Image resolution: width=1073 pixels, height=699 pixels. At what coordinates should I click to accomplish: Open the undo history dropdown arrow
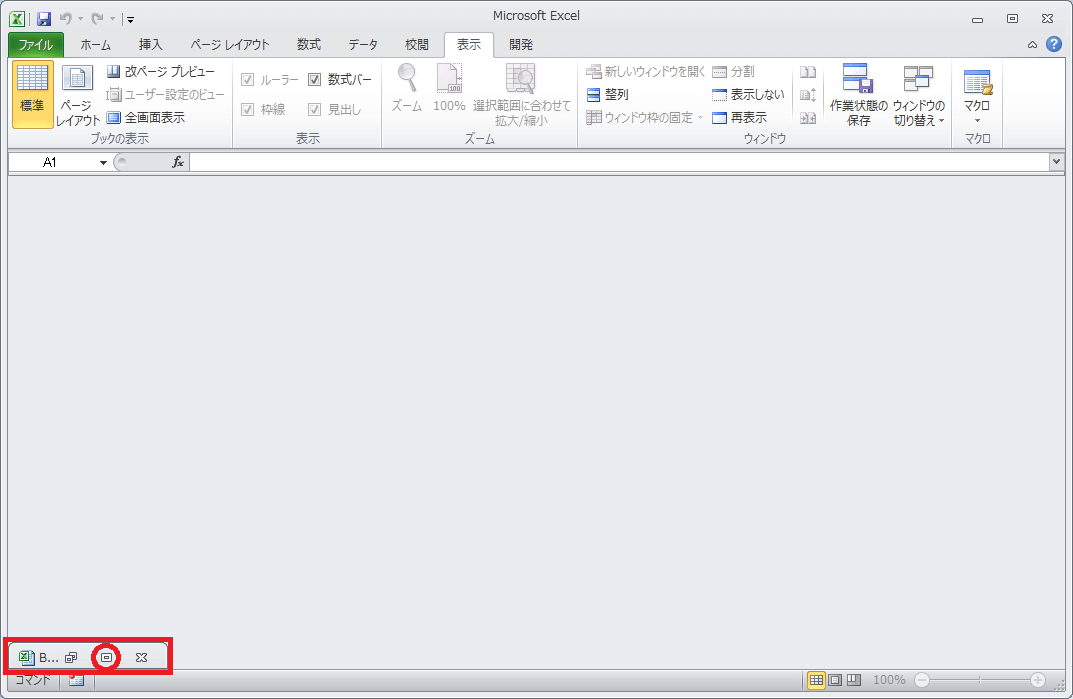tap(80, 19)
